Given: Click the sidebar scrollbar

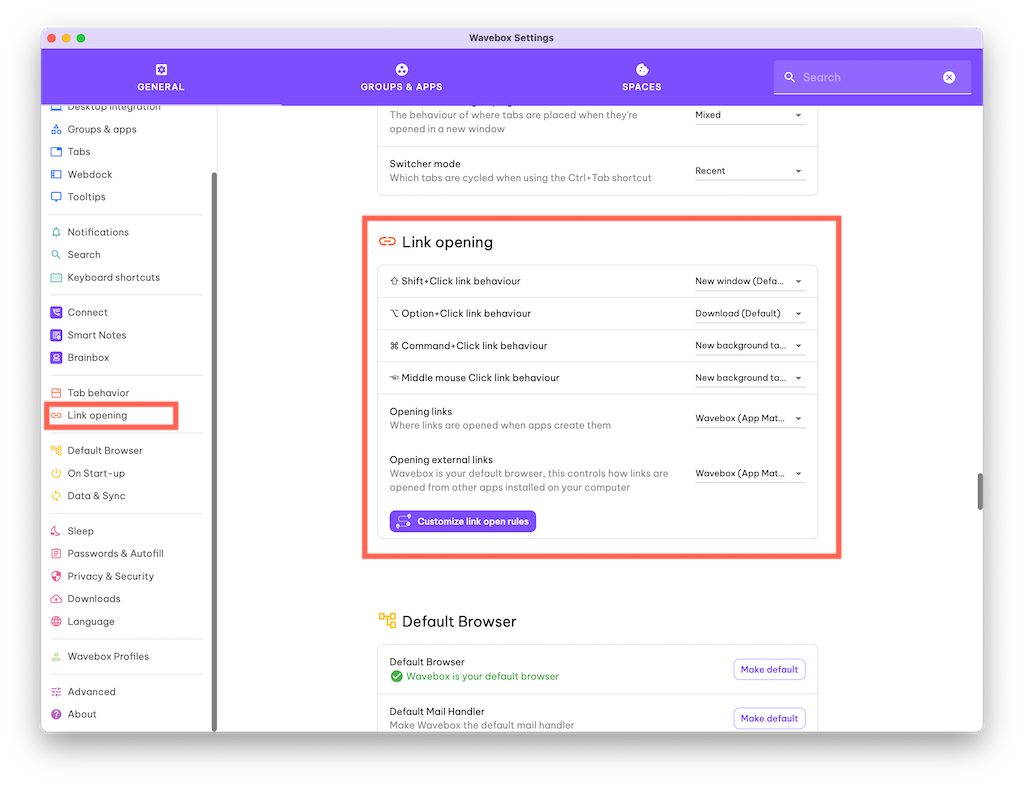Looking at the screenshot, I should click(x=214, y=452).
